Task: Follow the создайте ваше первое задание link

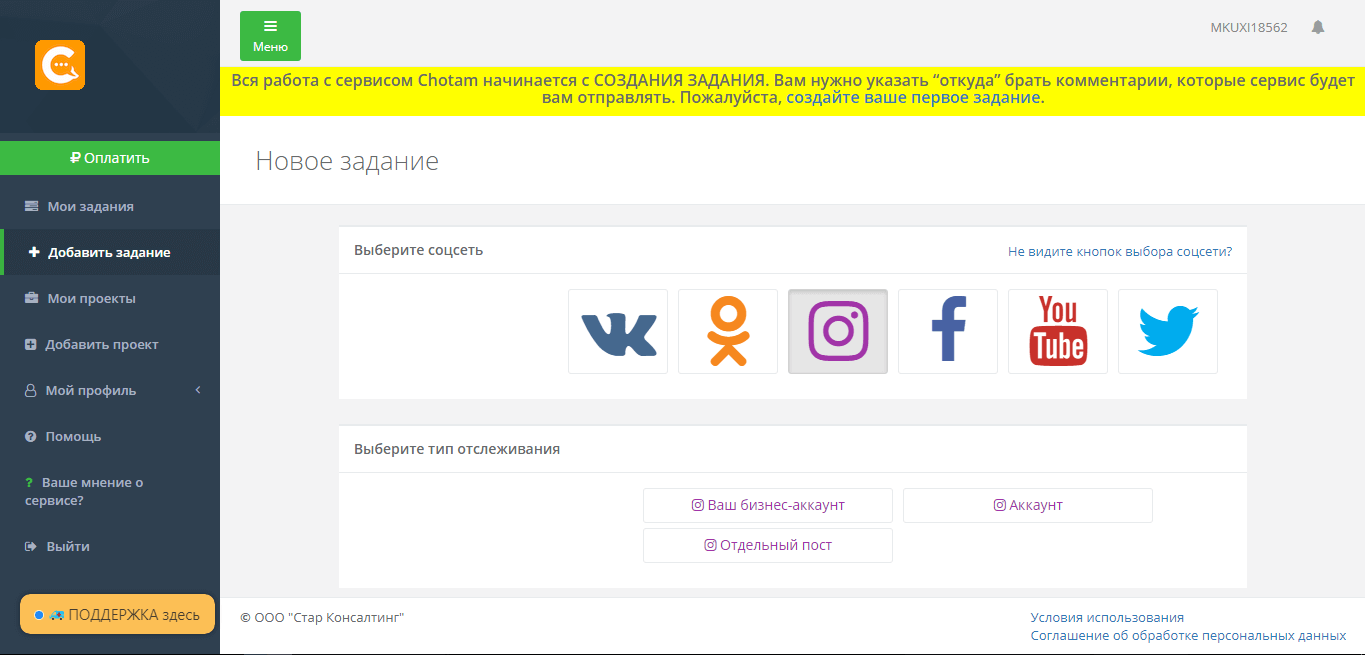Action: [913, 98]
